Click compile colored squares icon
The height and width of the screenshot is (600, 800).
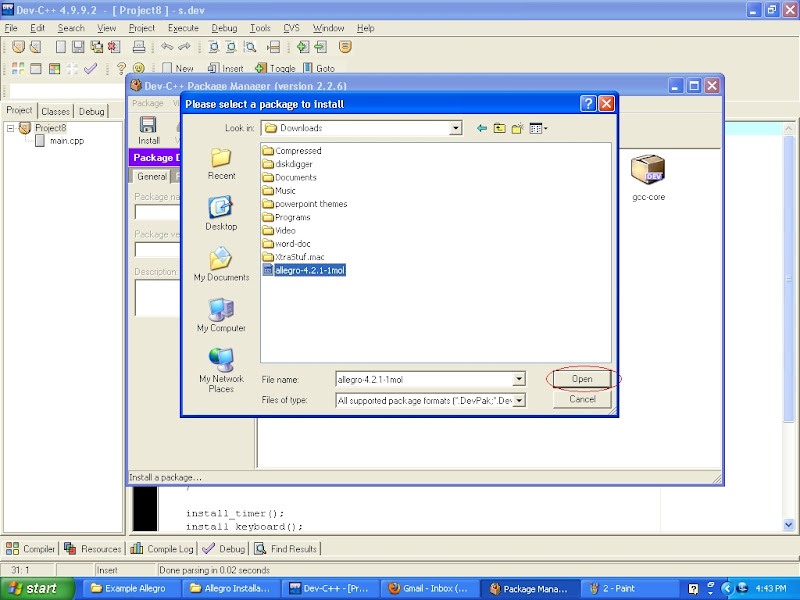18,68
